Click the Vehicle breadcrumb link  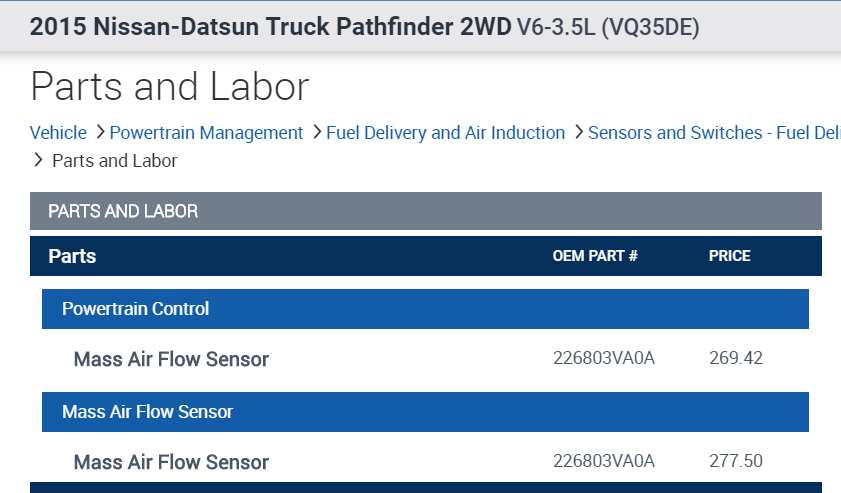tap(58, 133)
